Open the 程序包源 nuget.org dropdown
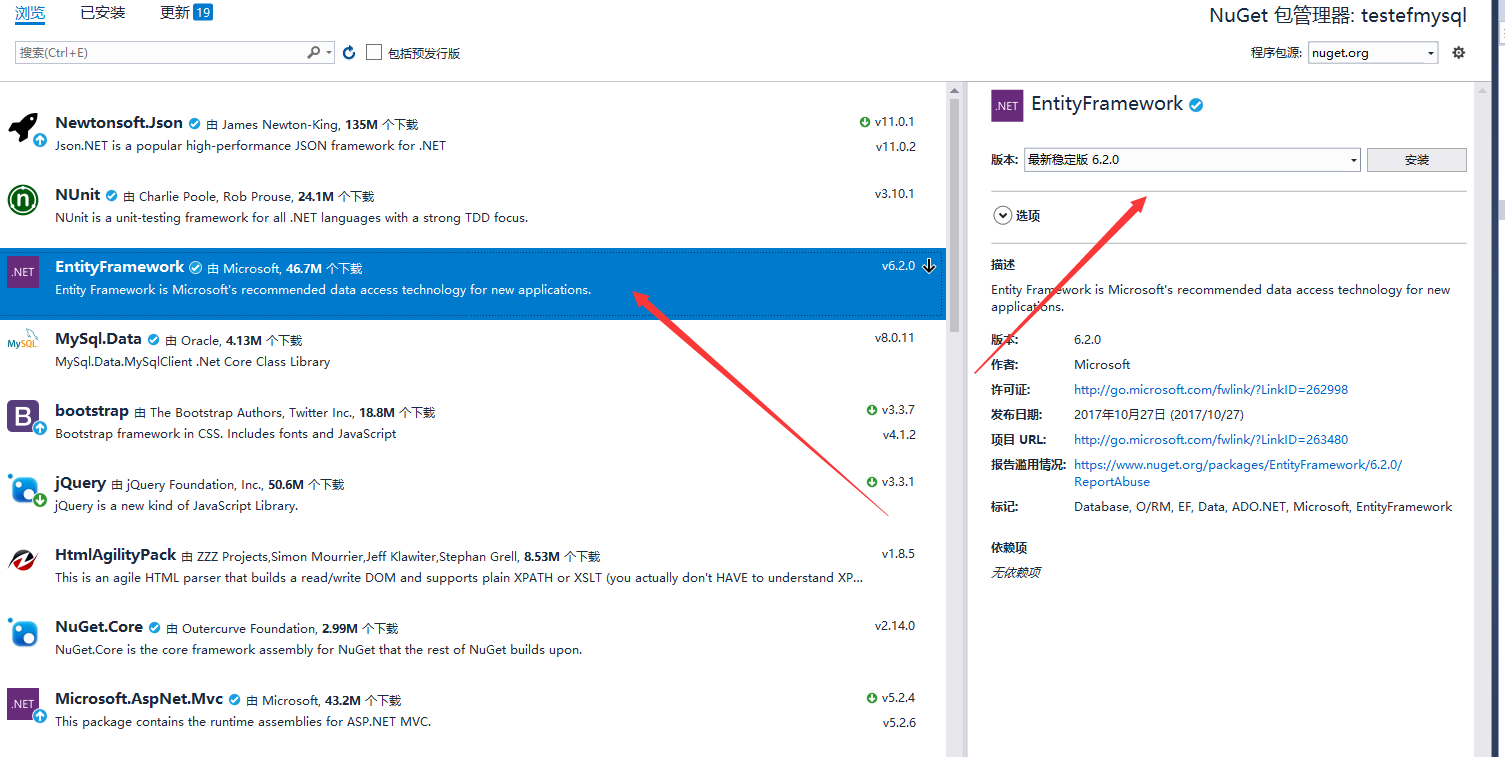 (1373, 53)
